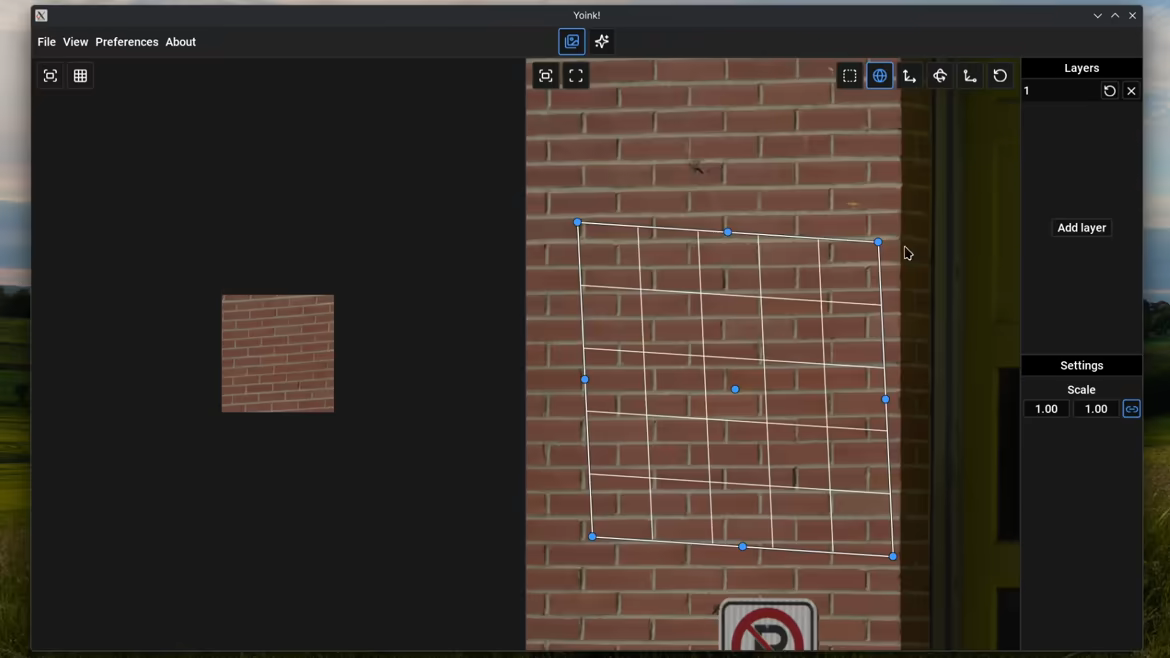Switch to the sparkle effects mode icon
This screenshot has width=1170, height=658.
[601, 42]
